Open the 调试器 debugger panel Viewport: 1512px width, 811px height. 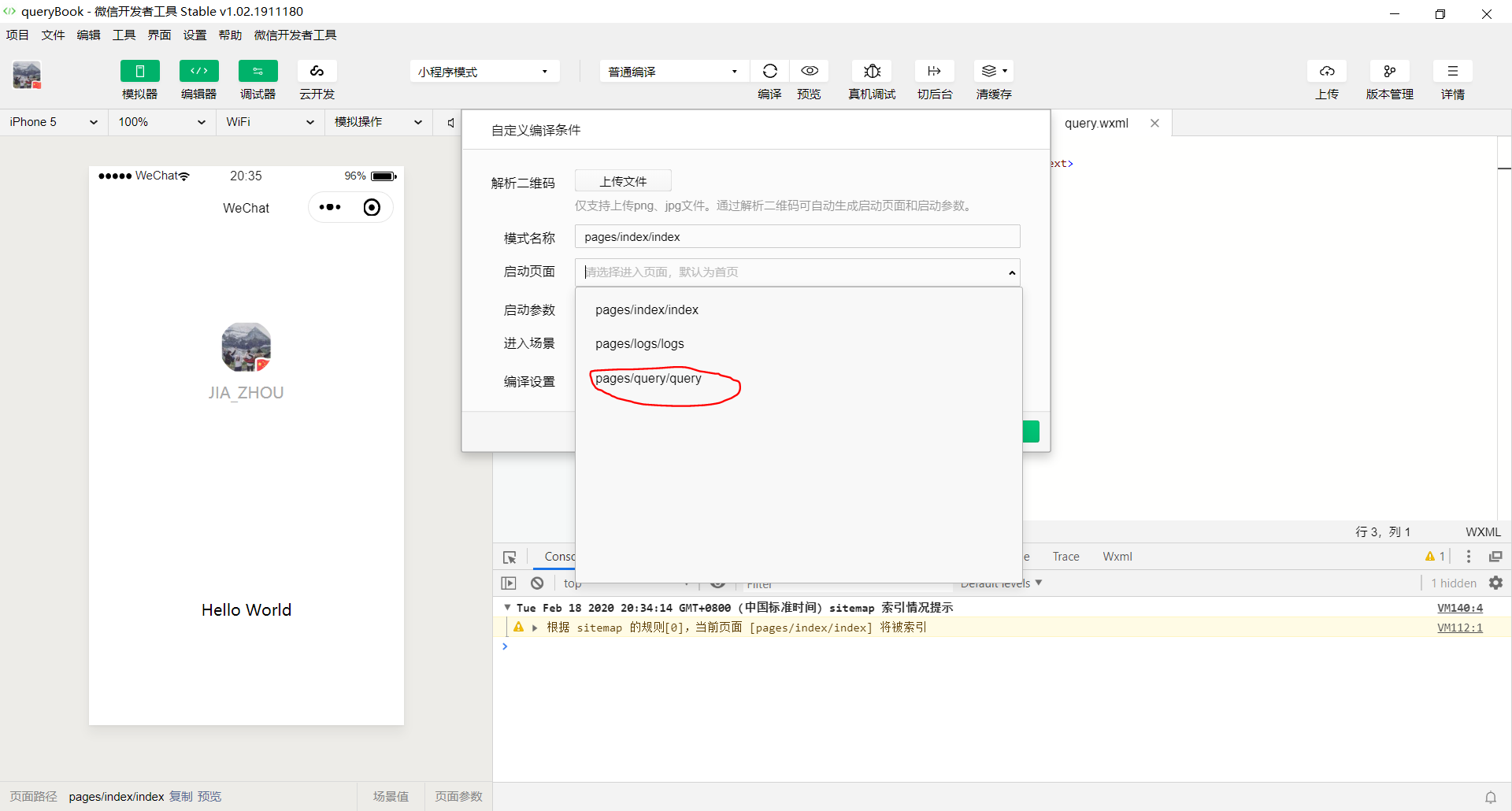click(258, 79)
